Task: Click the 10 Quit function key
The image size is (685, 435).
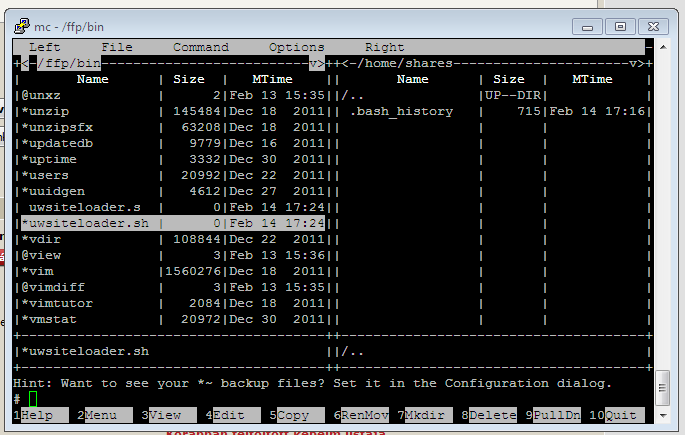Action: (617, 415)
